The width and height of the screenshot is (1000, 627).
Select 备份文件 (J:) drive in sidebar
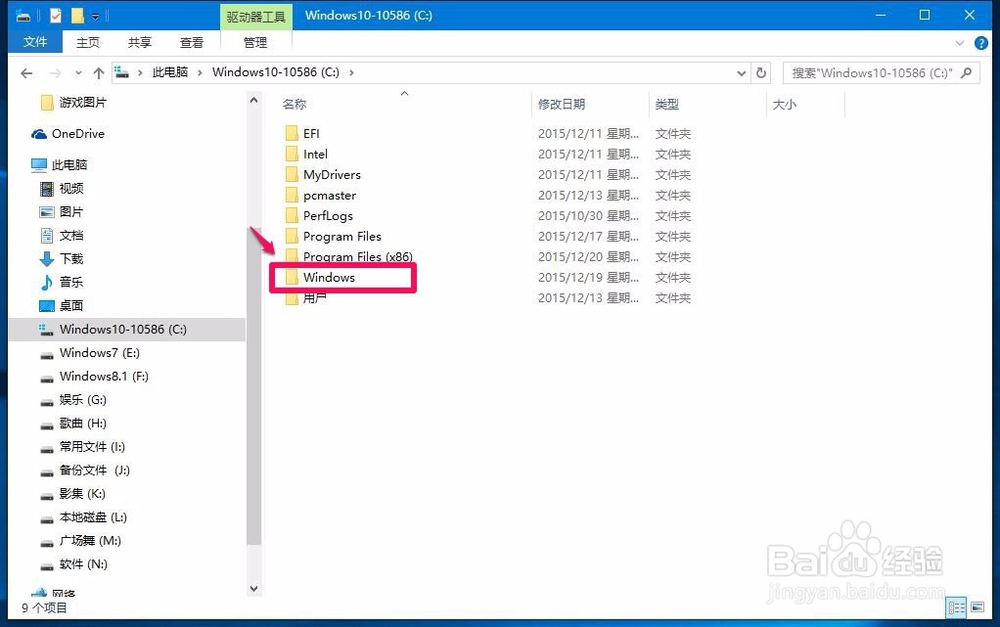94,470
